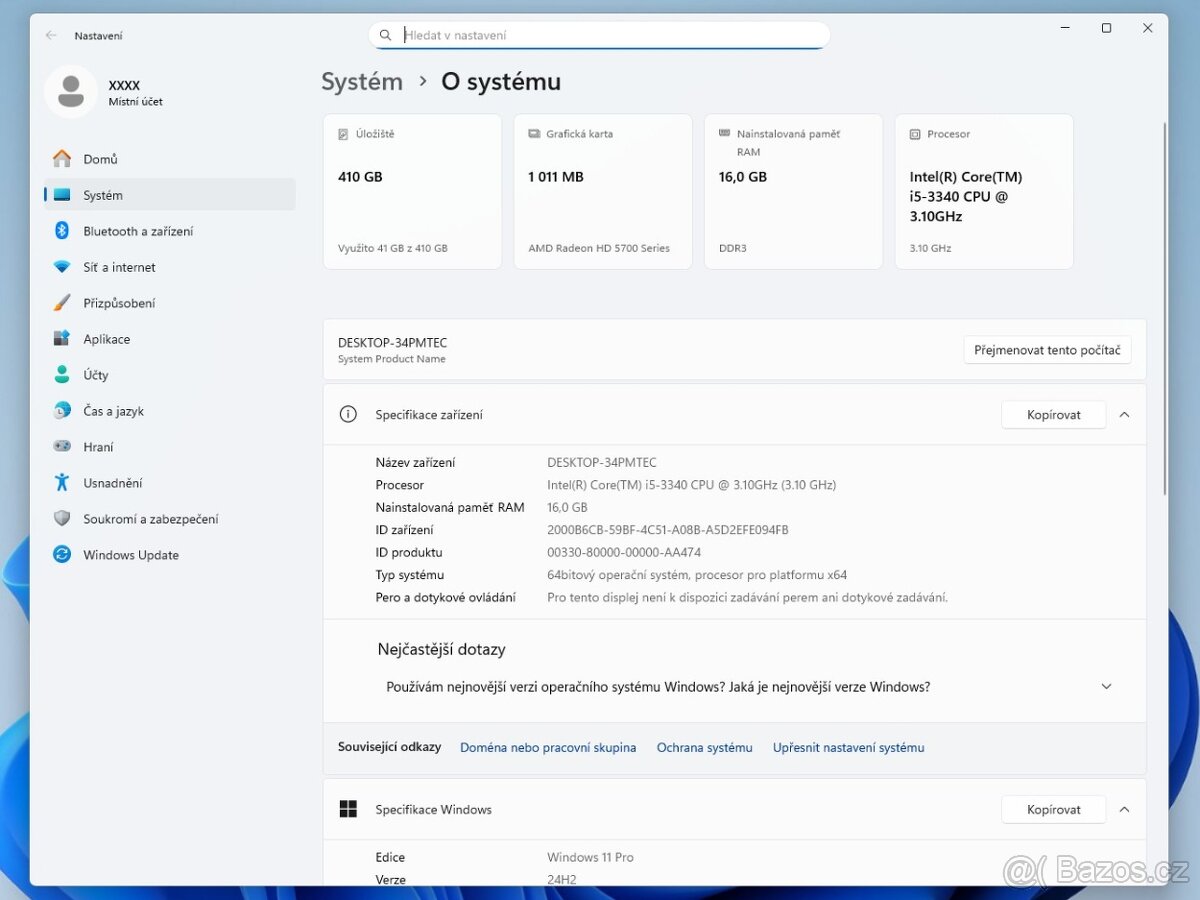
Task: Select Systém in the breadcrumb
Action: click(x=362, y=81)
